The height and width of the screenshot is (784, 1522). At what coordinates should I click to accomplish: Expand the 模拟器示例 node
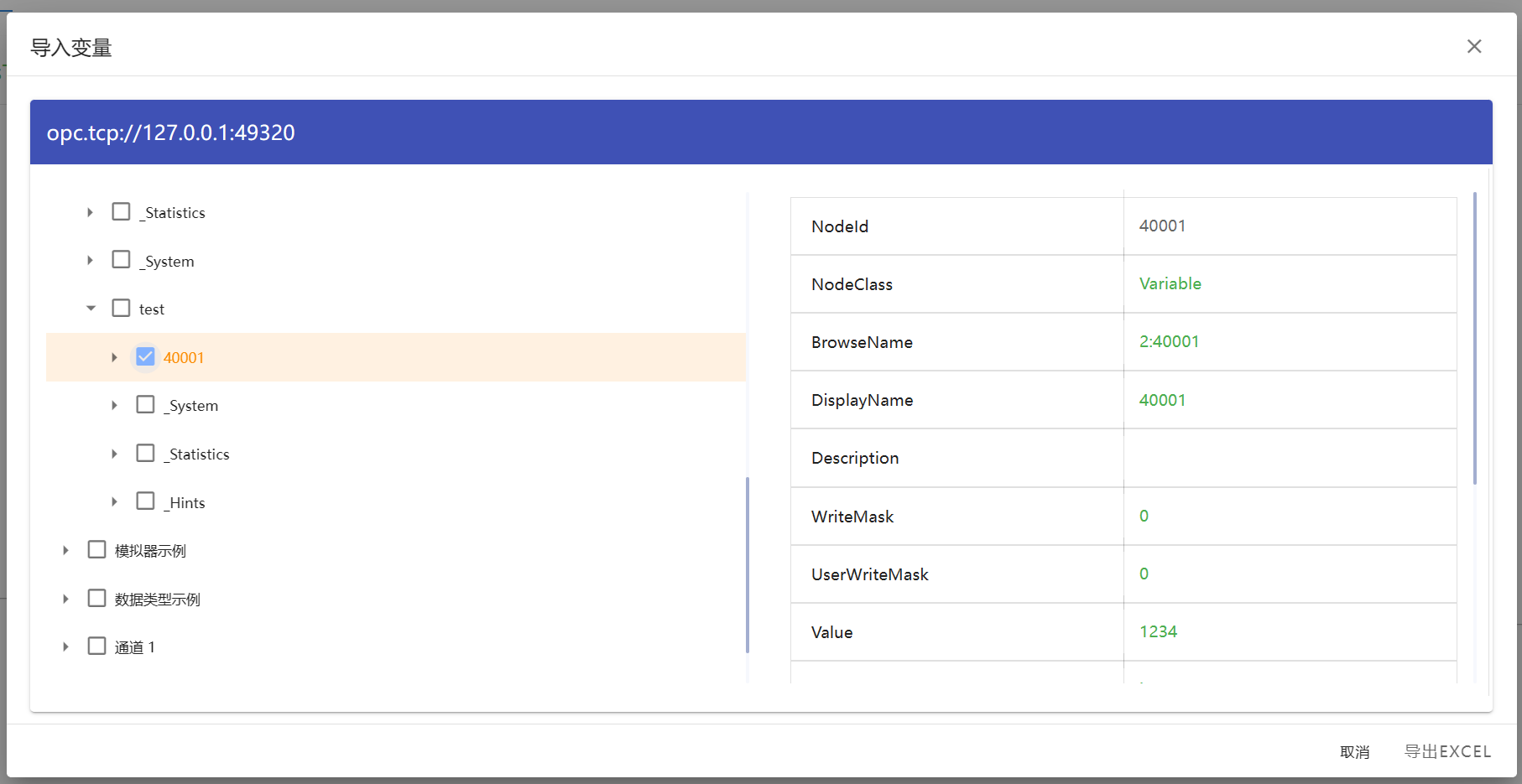click(65, 551)
